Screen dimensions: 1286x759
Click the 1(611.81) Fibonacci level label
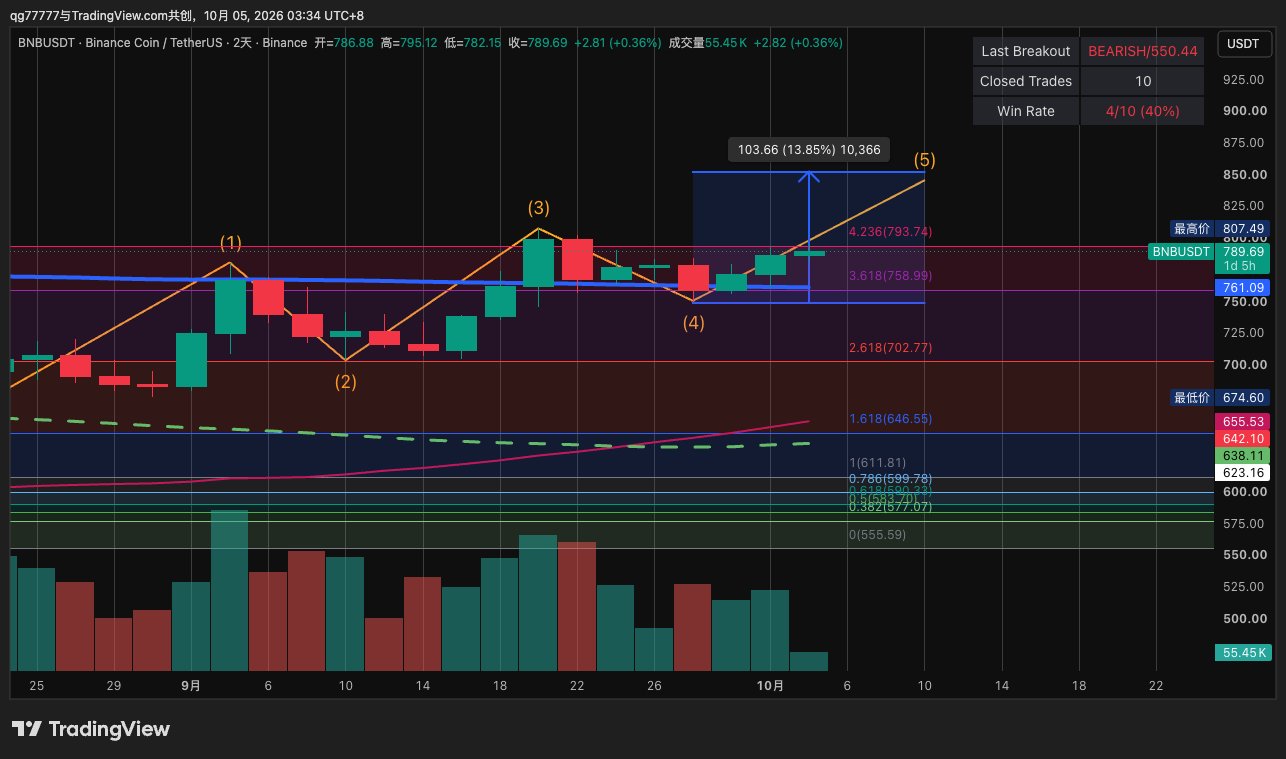pos(878,463)
